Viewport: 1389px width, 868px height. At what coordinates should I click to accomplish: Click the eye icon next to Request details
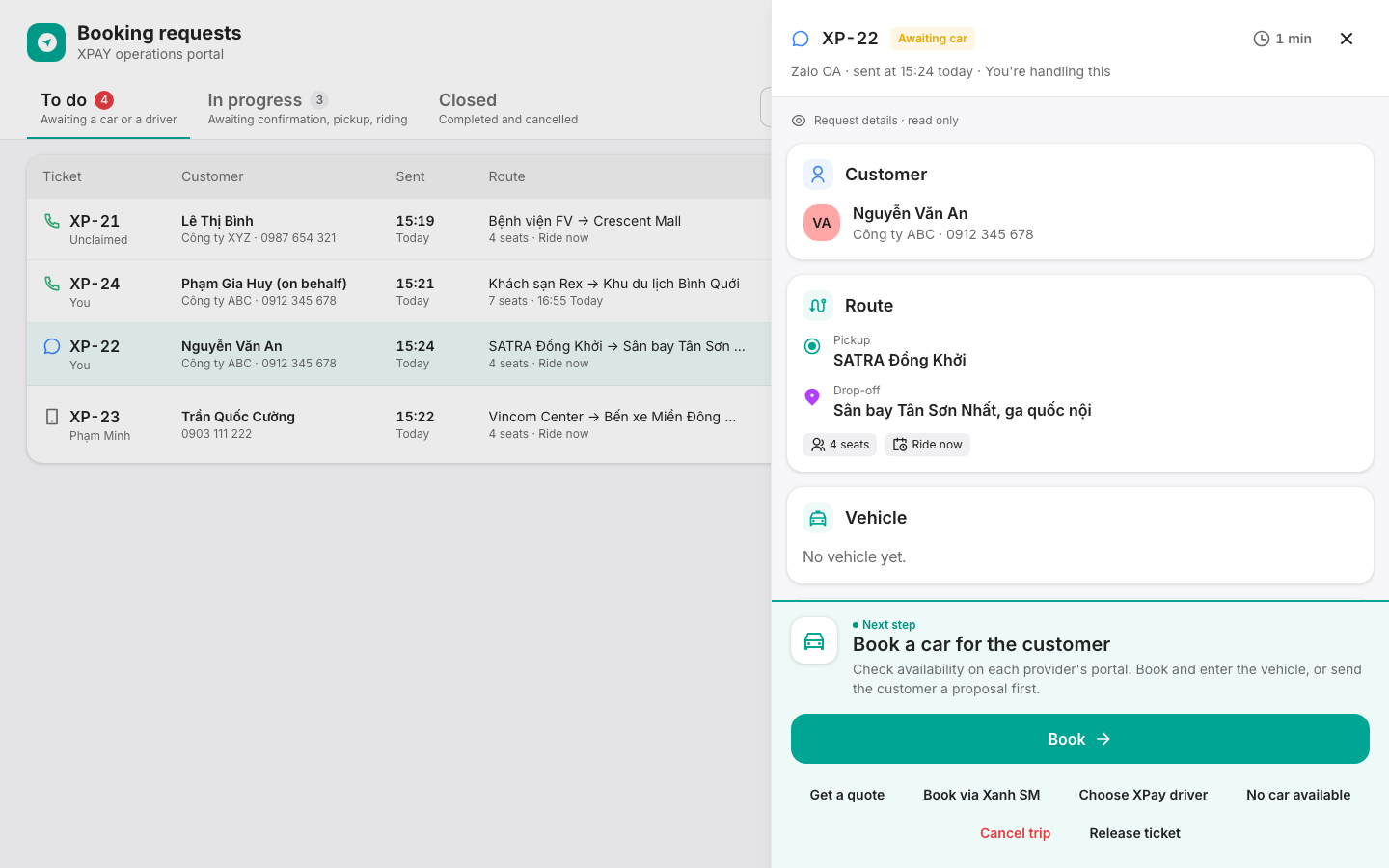pos(799,121)
